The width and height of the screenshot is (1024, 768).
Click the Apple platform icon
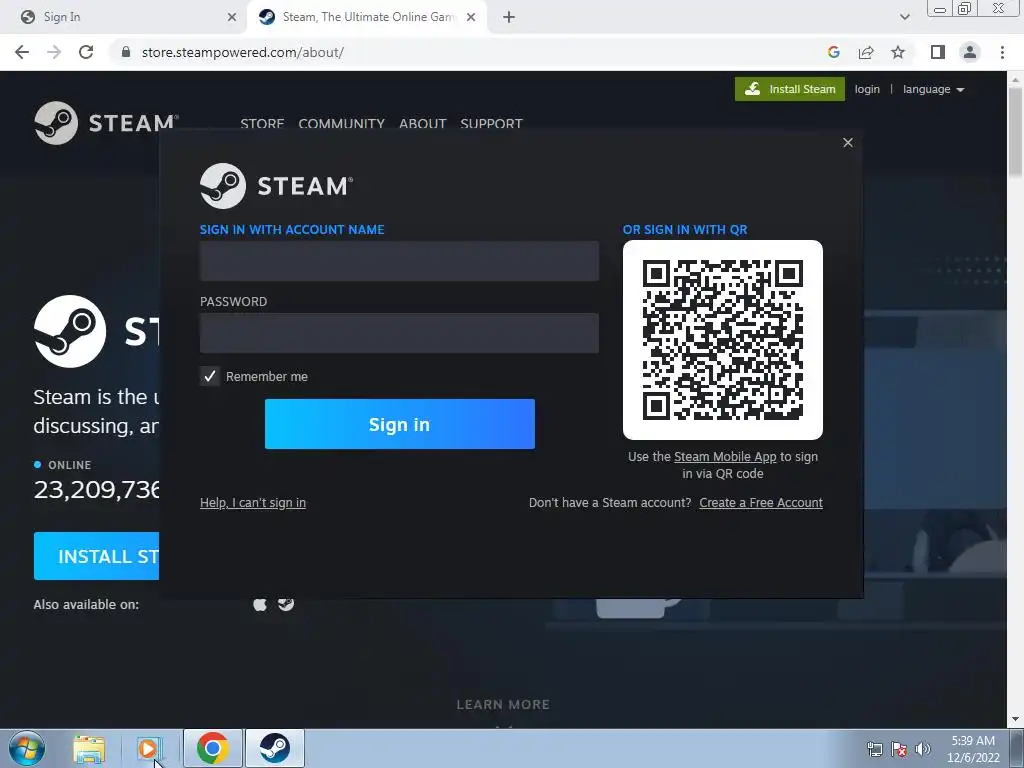coord(260,604)
